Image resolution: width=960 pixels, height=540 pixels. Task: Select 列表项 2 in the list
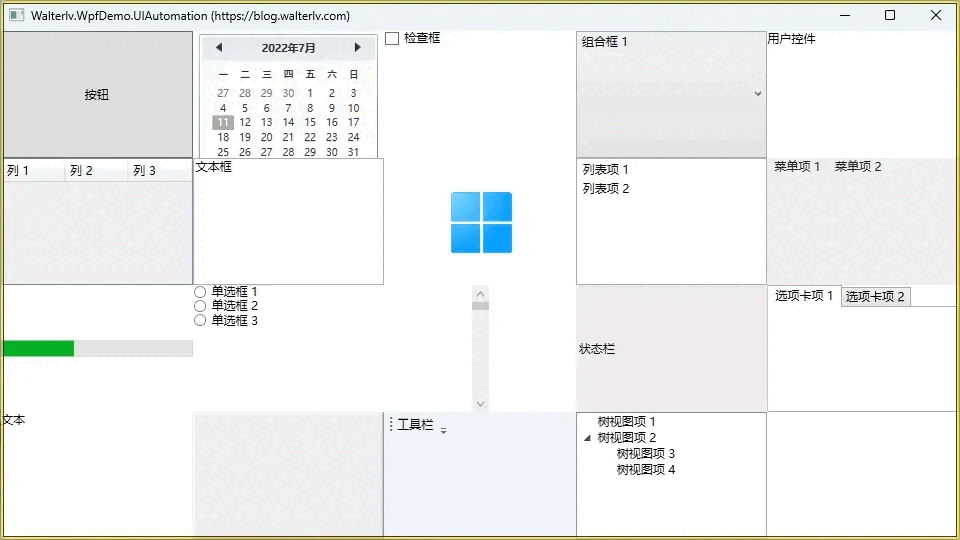(606, 189)
